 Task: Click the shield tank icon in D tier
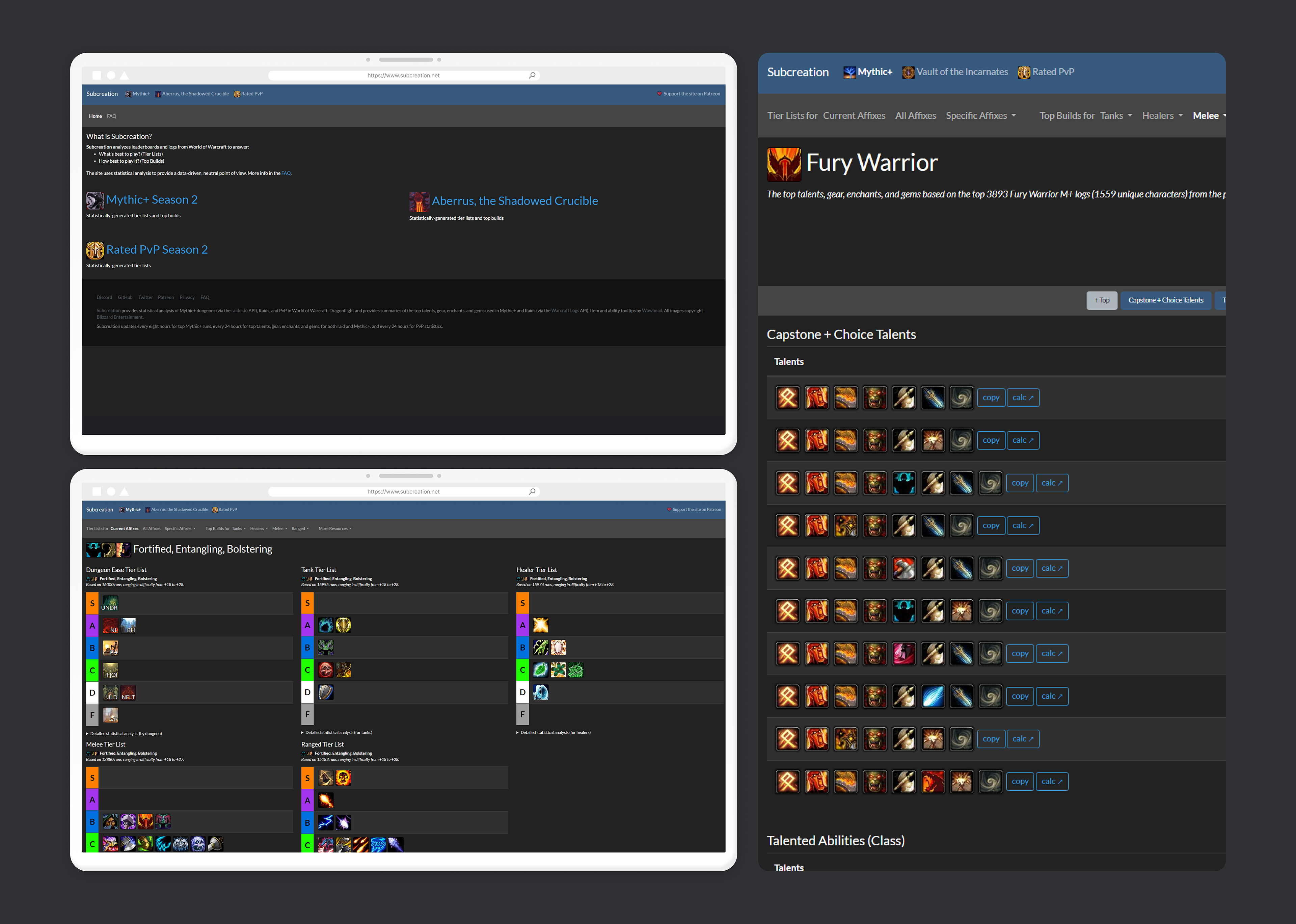click(325, 692)
